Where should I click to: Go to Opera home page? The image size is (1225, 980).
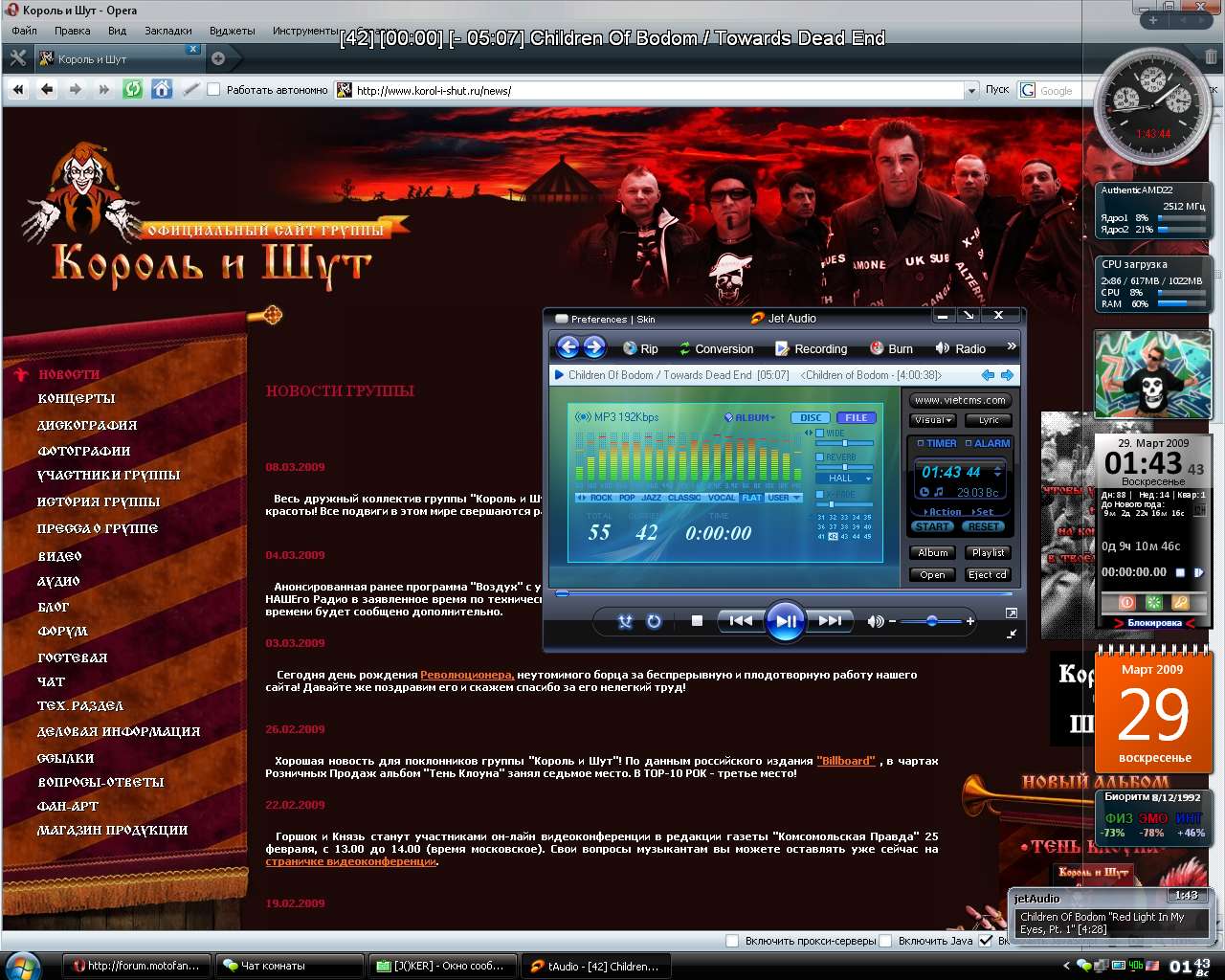pos(162,90)
